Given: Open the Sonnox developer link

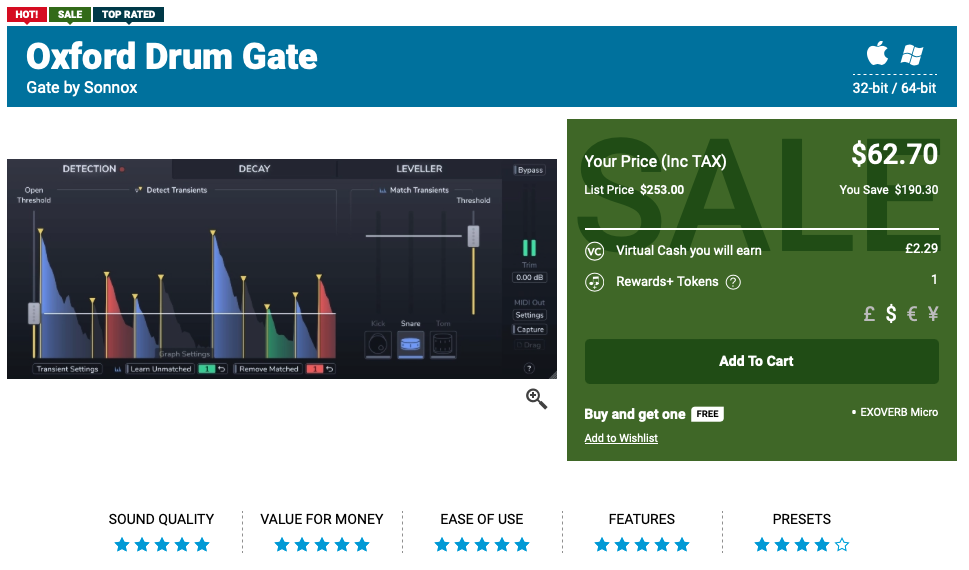Looking at the screenshot, I should 110,87.
